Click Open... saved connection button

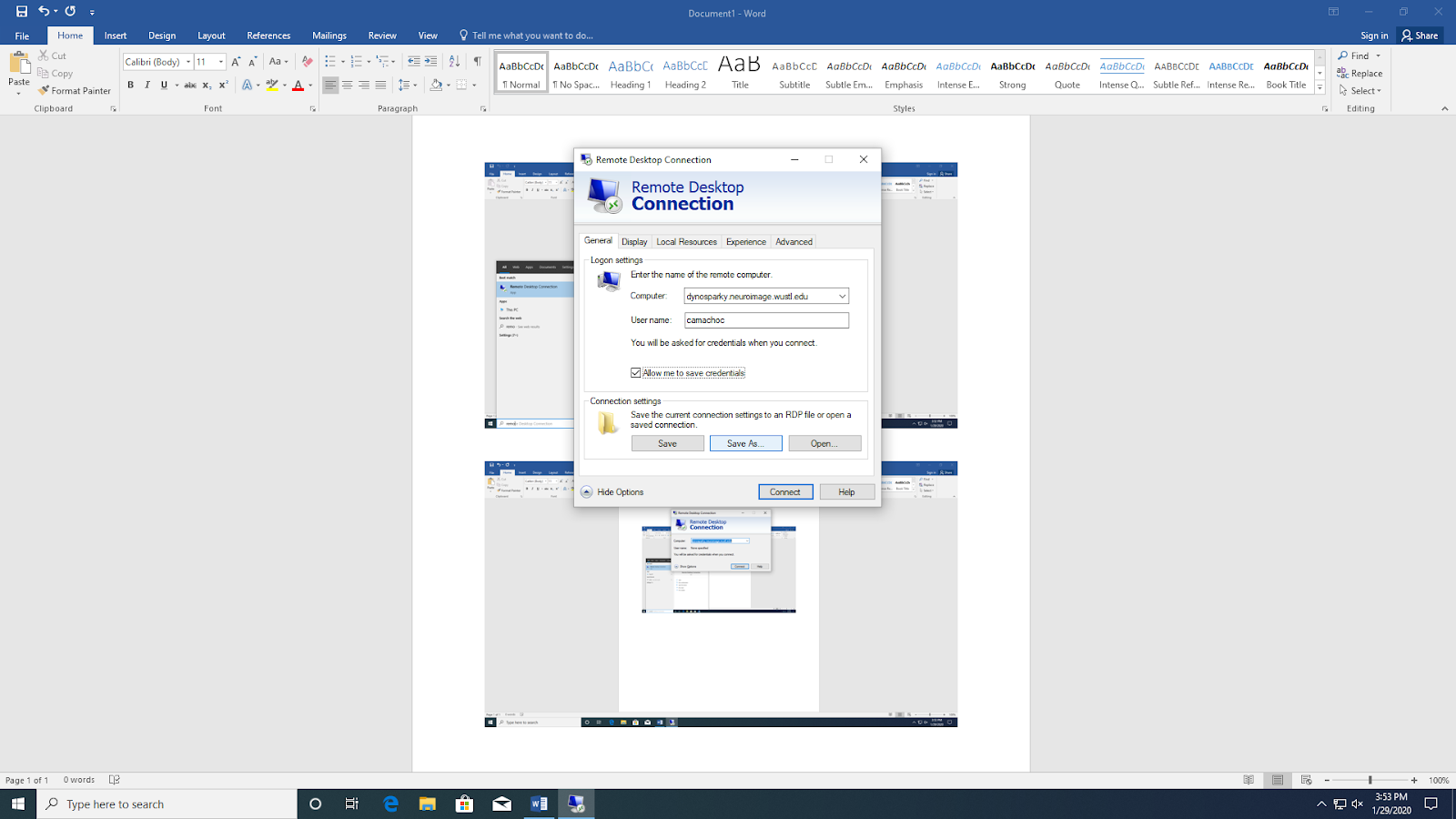pos(824,443)
